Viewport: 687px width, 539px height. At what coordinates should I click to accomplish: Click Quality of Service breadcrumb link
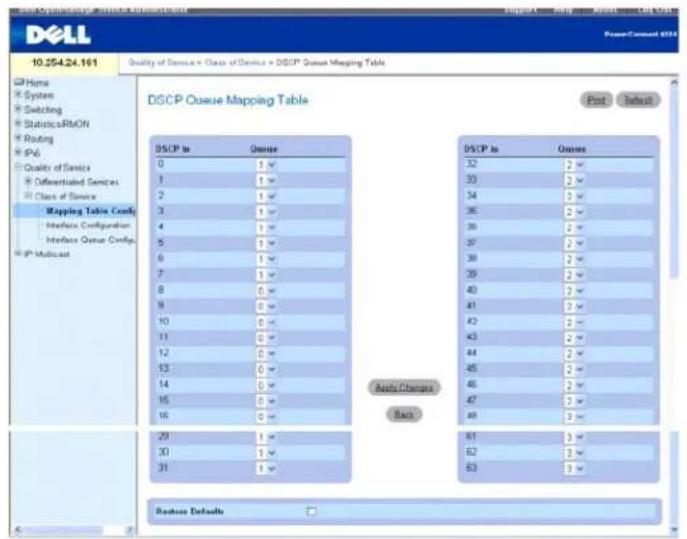click(161, 62)
